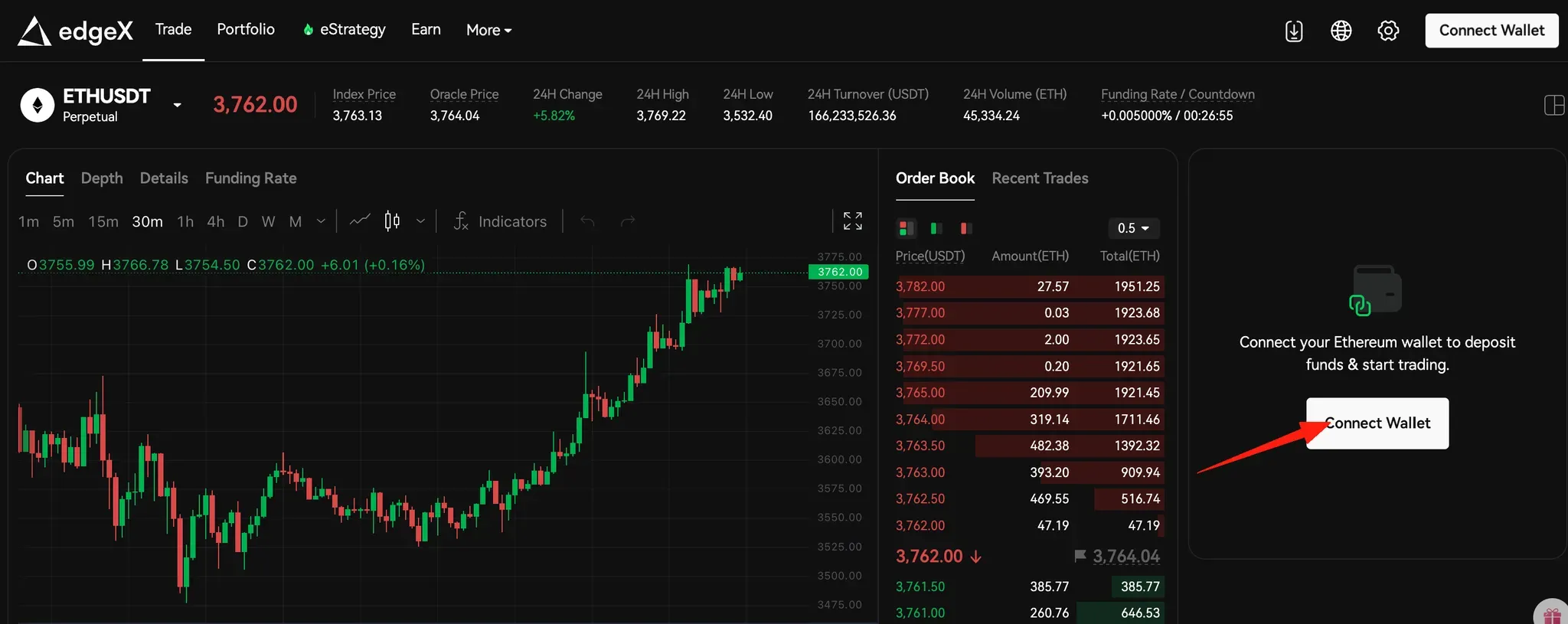
Task: Expand the ETHUSDT pair selector arrow
Action: coord(177,105)
